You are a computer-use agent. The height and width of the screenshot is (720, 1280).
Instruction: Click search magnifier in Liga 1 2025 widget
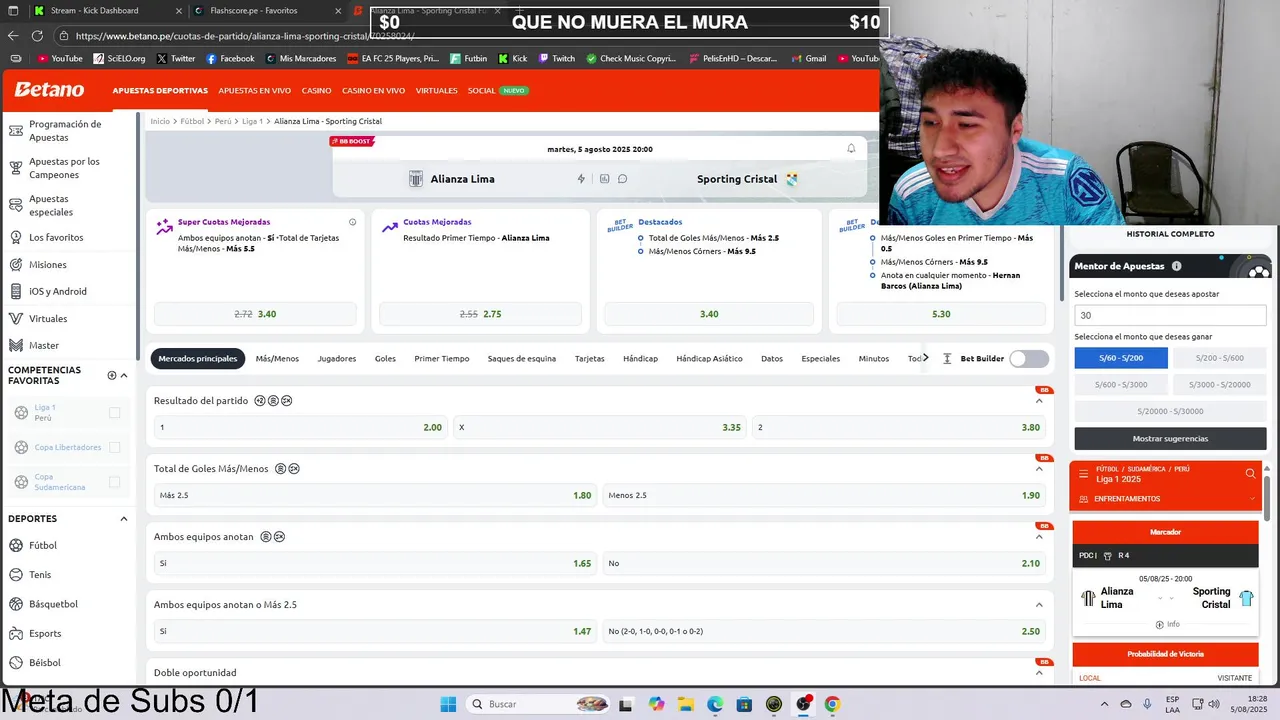1250,474
